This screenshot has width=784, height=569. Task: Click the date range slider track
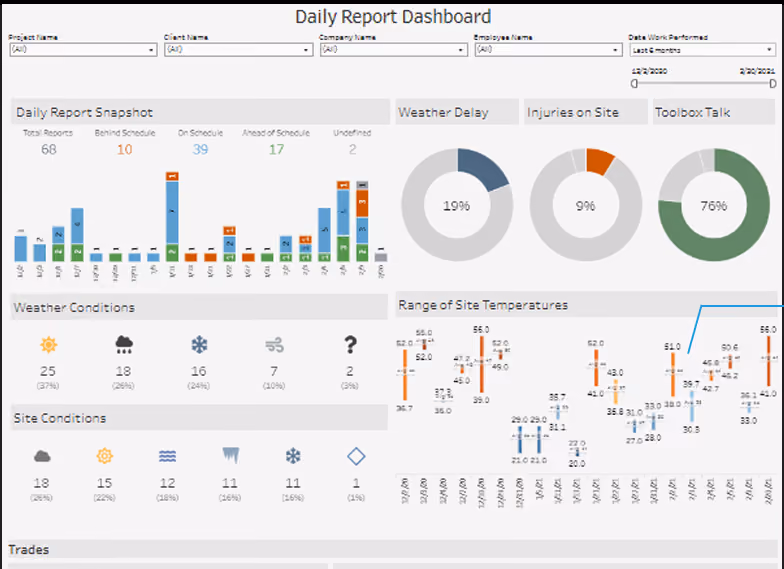[704, 84]
